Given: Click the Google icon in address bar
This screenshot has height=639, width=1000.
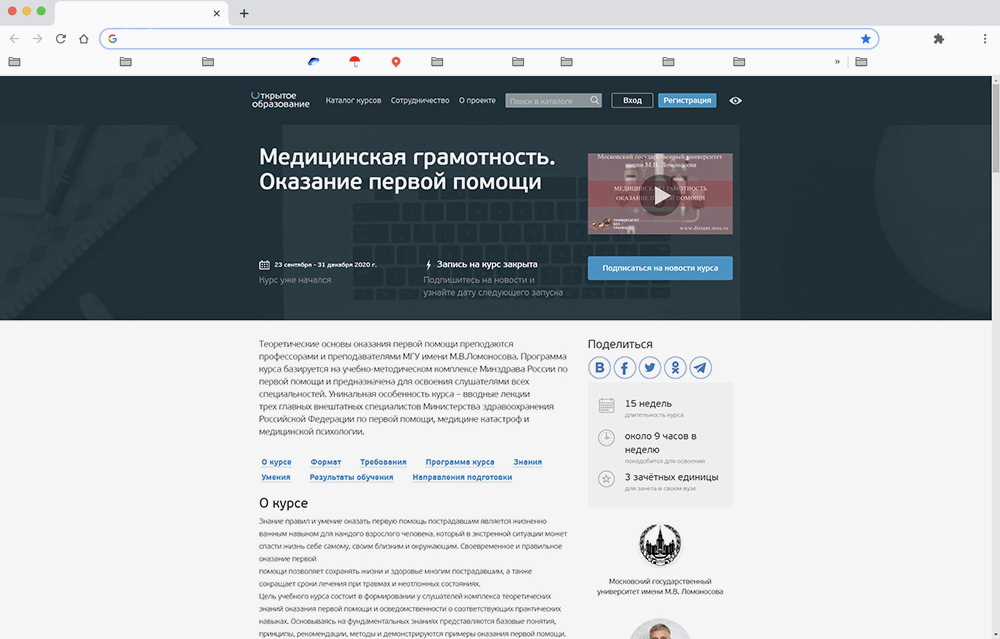Looking at the screenshot, I should tap(112, 39).
